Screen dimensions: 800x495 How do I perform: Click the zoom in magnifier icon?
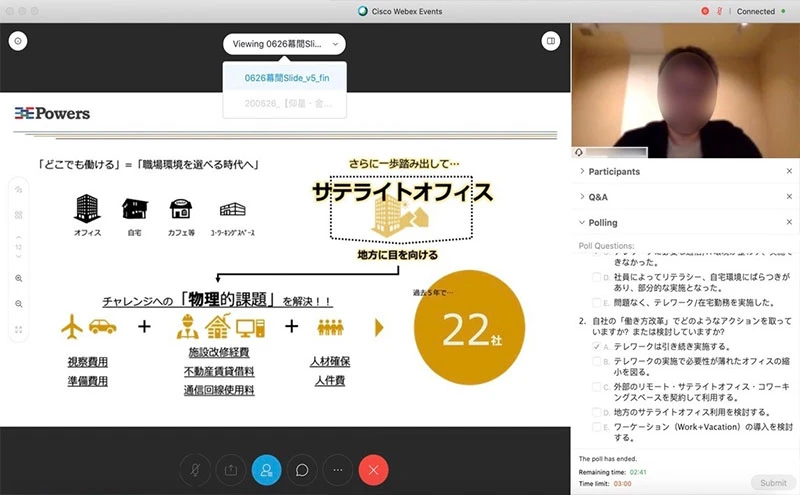pyautogui.click(x=19, y=278)
